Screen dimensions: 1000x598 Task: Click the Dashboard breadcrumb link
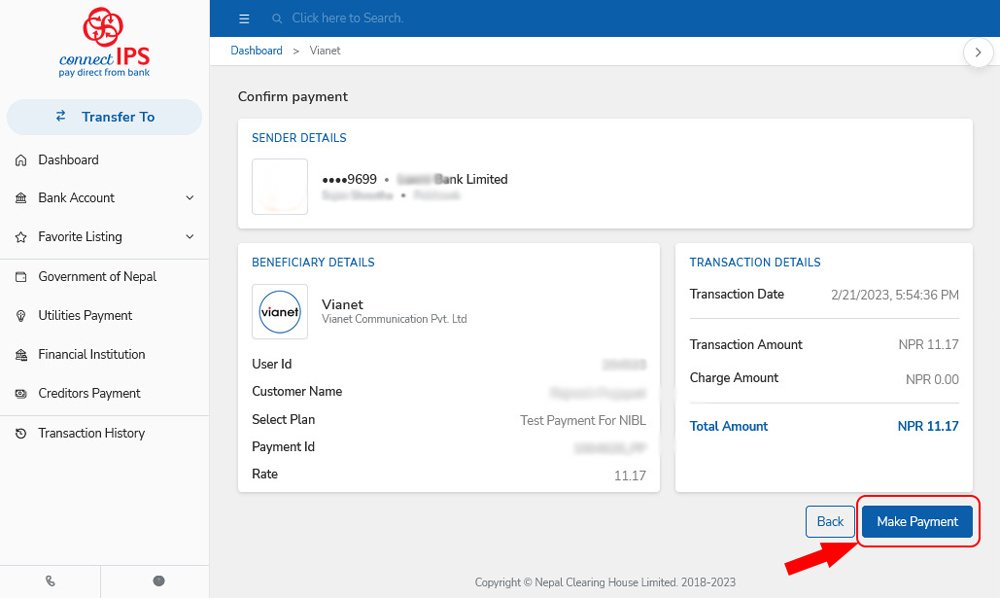click(x=256, y=50)
